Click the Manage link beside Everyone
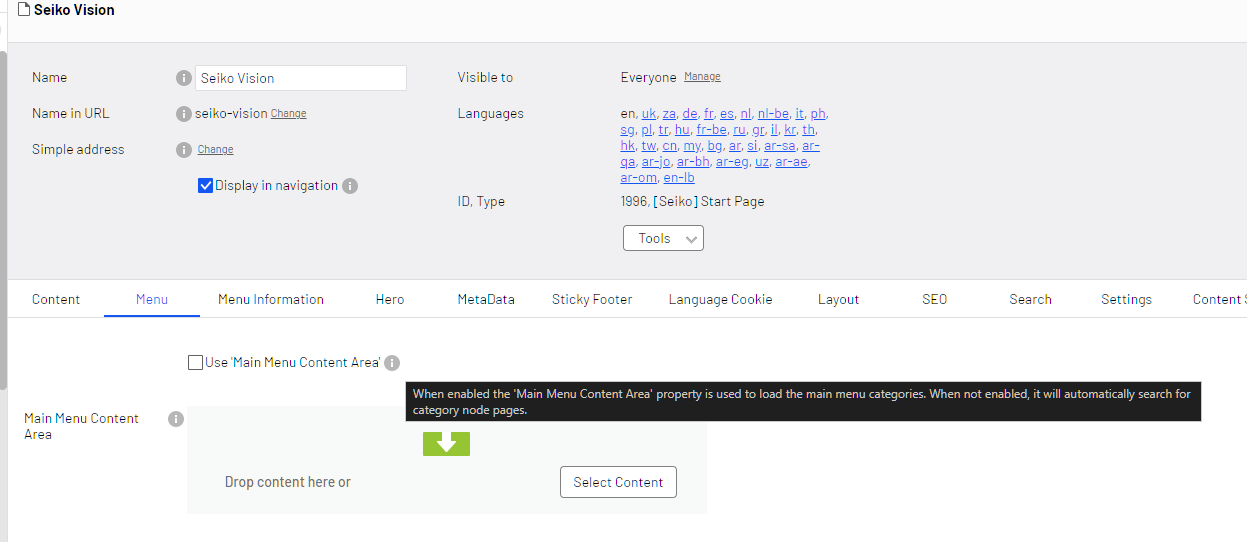This screenshot has width=1247, height=542. click(702, 77)
